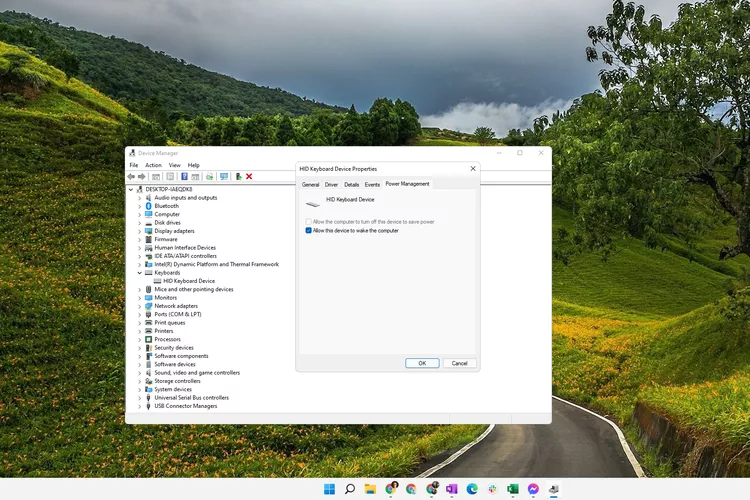
Task: Select Storage controllers row
Action: pyautogui.click(x=177, y=381)
